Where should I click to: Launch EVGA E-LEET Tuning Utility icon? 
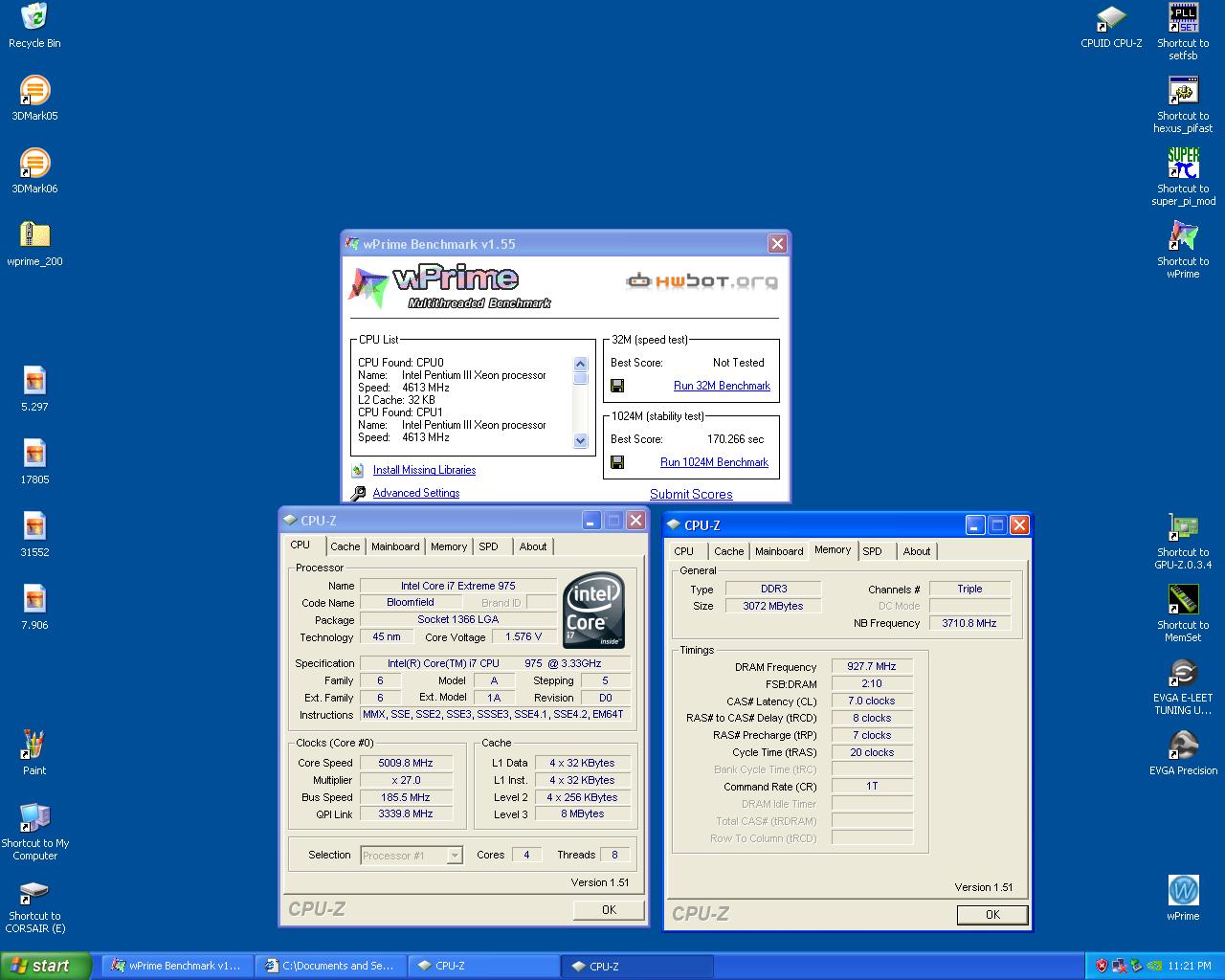(1183, 686)
